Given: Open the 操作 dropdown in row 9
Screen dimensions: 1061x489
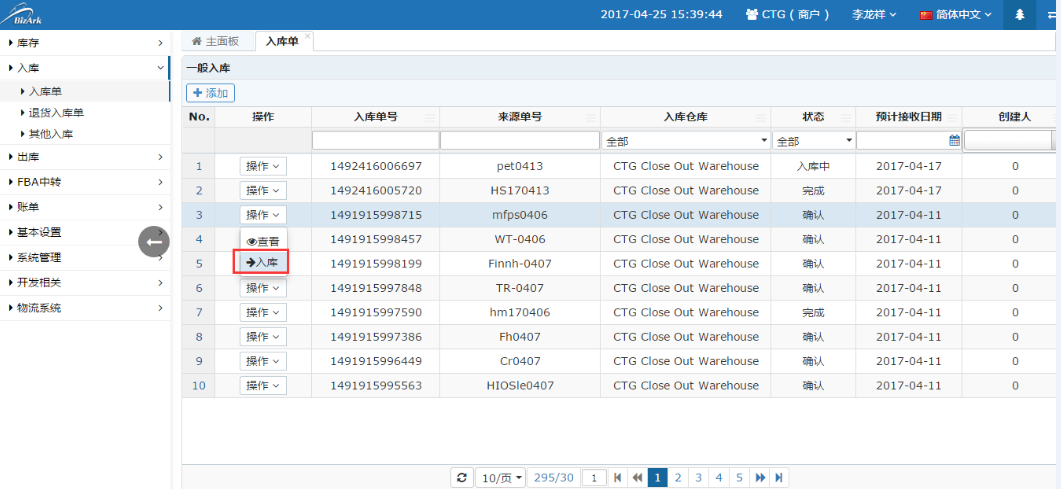Looking at the screenshot, I should 263,361.
